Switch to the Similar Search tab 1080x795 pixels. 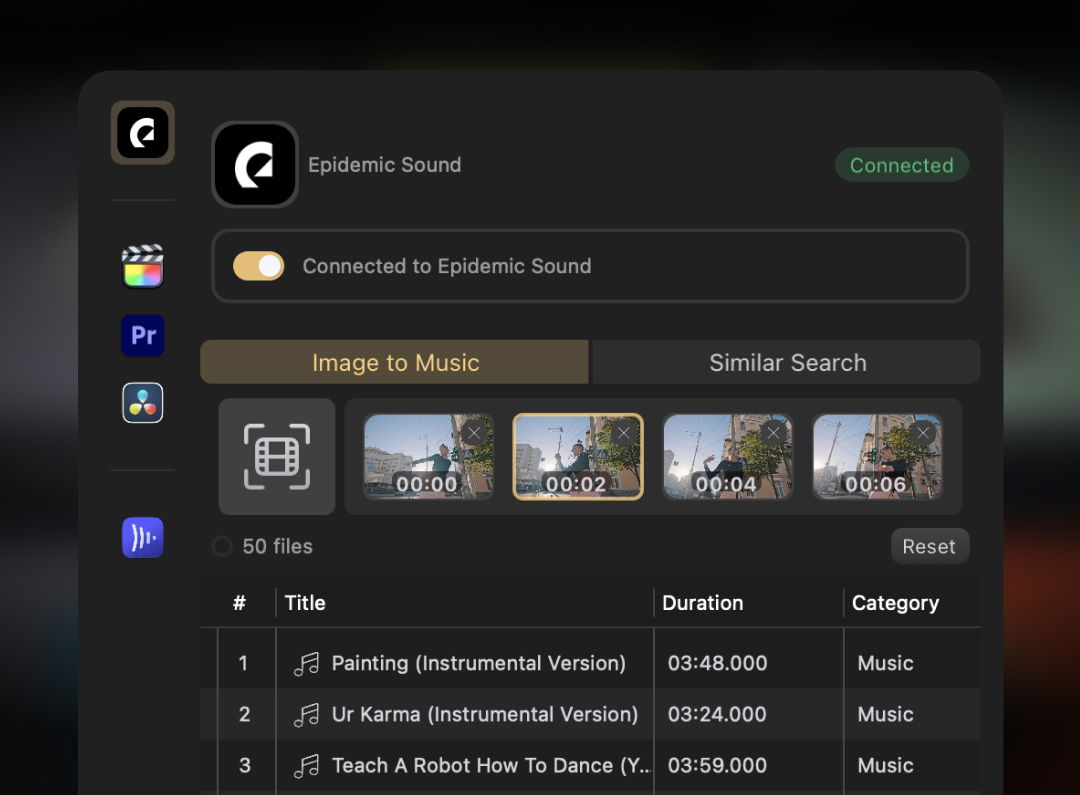[x=787, y=362]
